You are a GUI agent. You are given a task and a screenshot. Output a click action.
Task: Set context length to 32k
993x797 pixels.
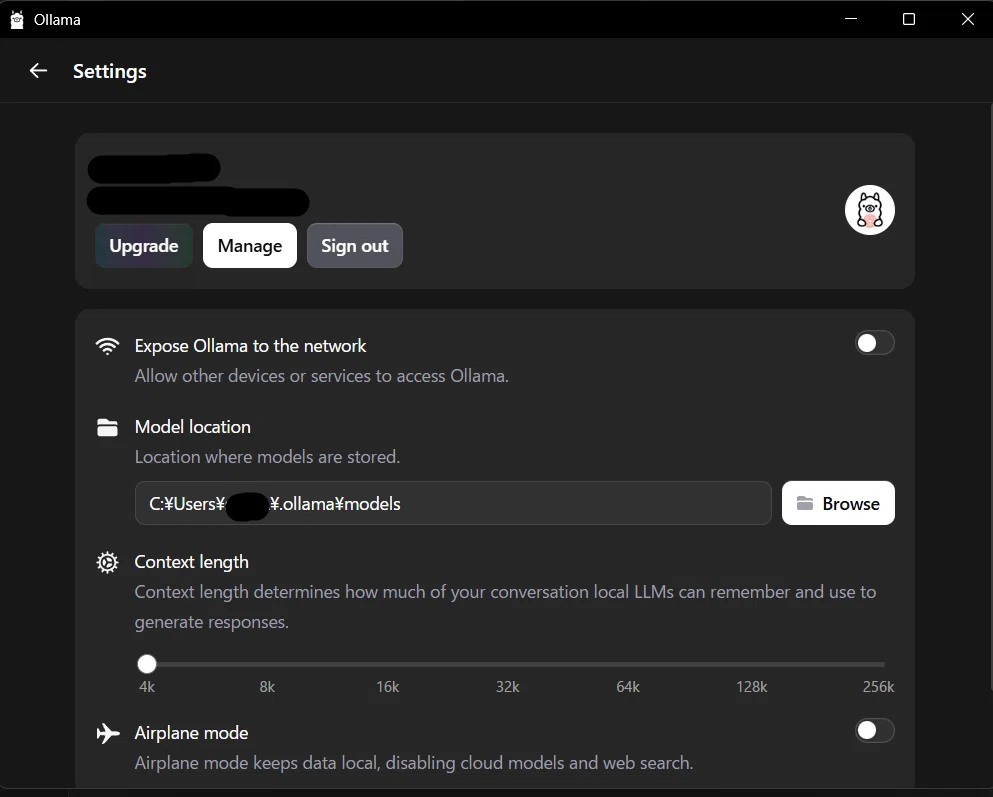click(x=508, y=687)
